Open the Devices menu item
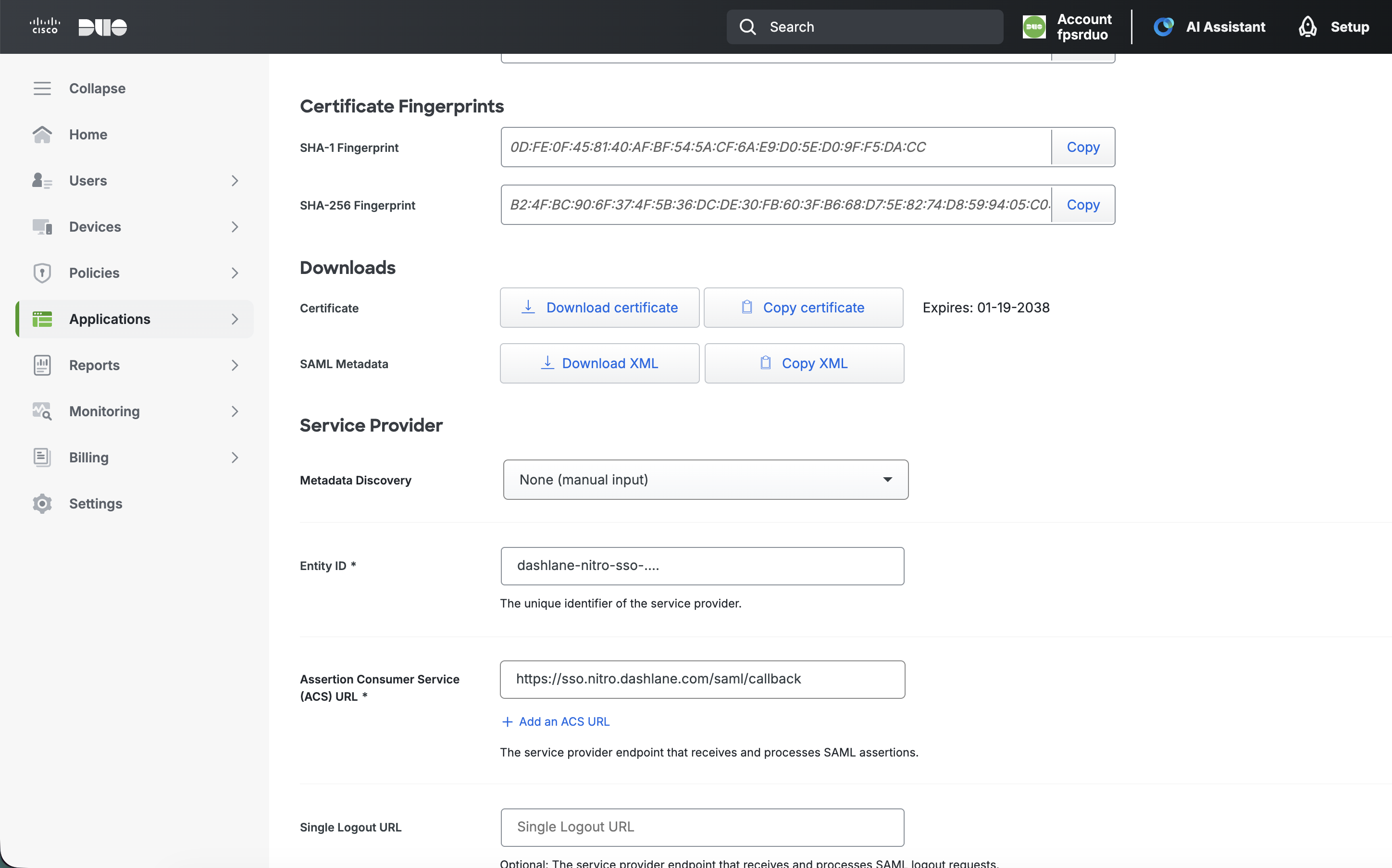1392x868 pixels. tap(134, 227)
